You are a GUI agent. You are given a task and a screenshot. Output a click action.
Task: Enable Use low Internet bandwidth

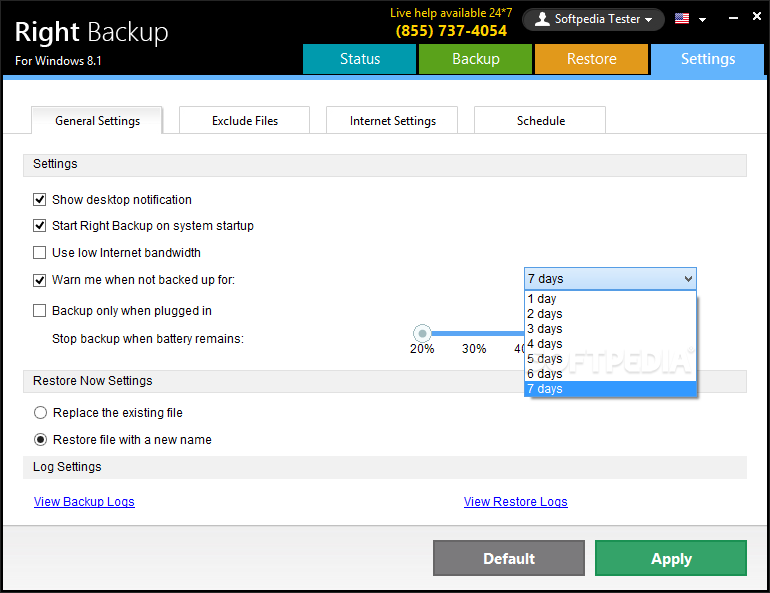click(39, 253)
